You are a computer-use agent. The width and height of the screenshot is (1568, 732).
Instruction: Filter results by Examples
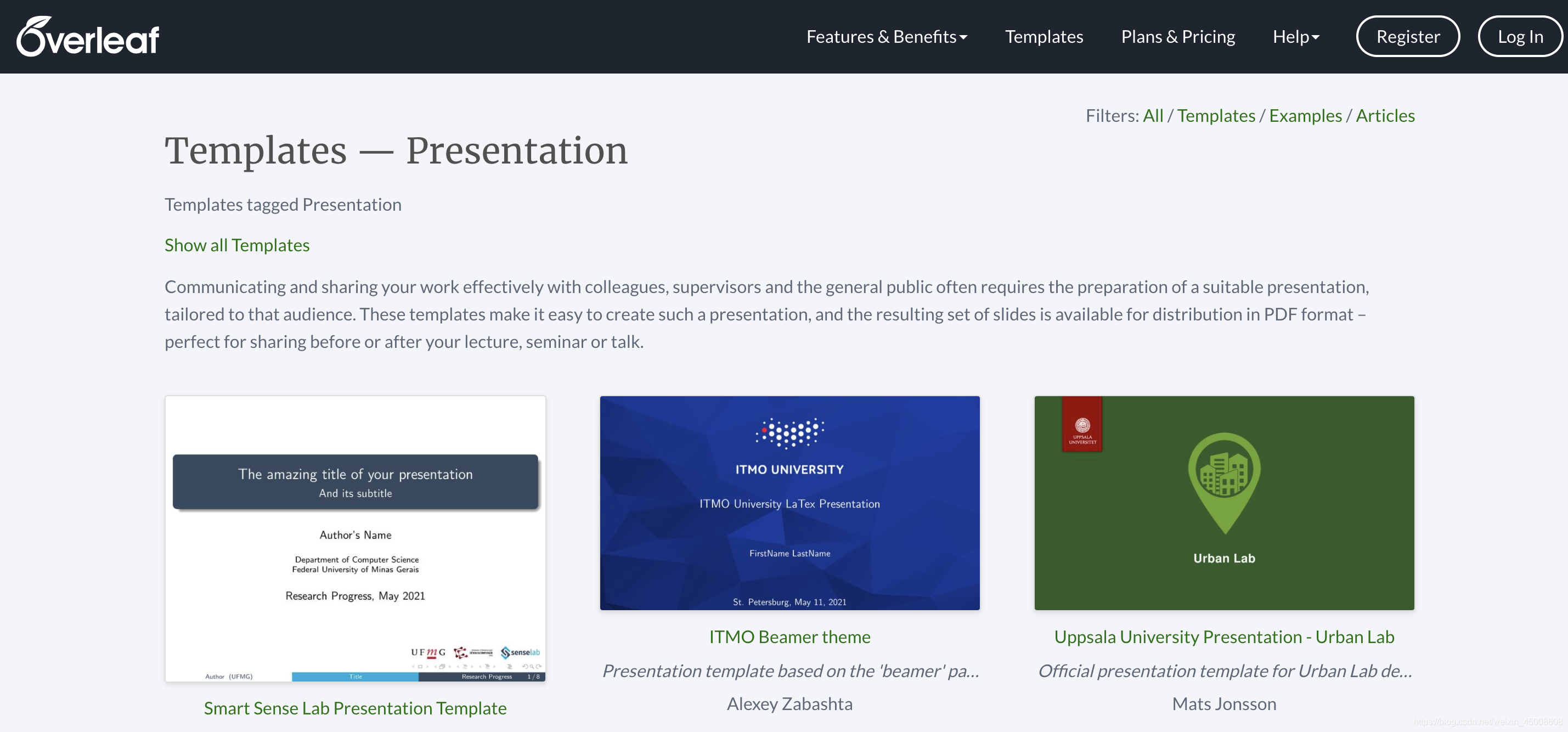pyautogui.click(x=1305, y=115)
